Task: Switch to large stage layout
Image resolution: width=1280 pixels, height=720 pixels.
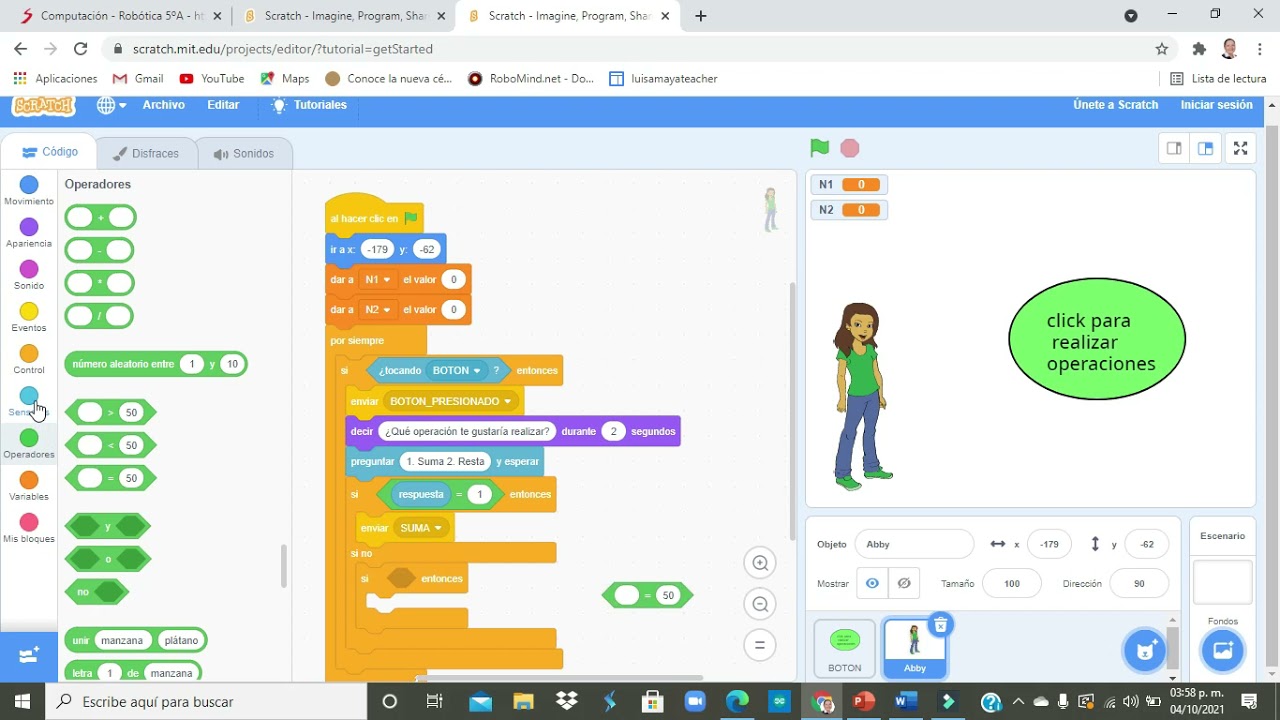Action: coord(1206,148)
